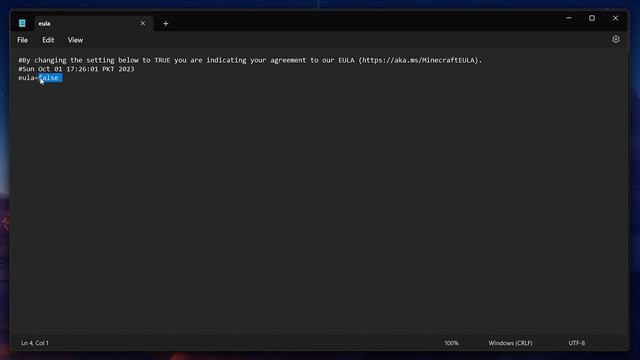
Task: Click the highlighted word false
Action: tap(50, 78)
